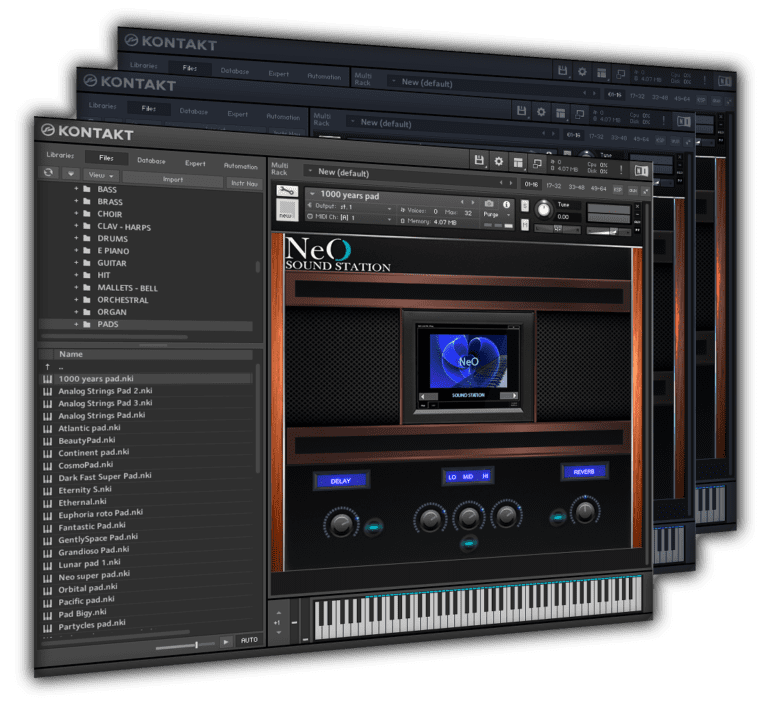Click the NI info panel icon in front window
Image resolution: width=768 pixels, height=726 pixels.
pos(641,170)
